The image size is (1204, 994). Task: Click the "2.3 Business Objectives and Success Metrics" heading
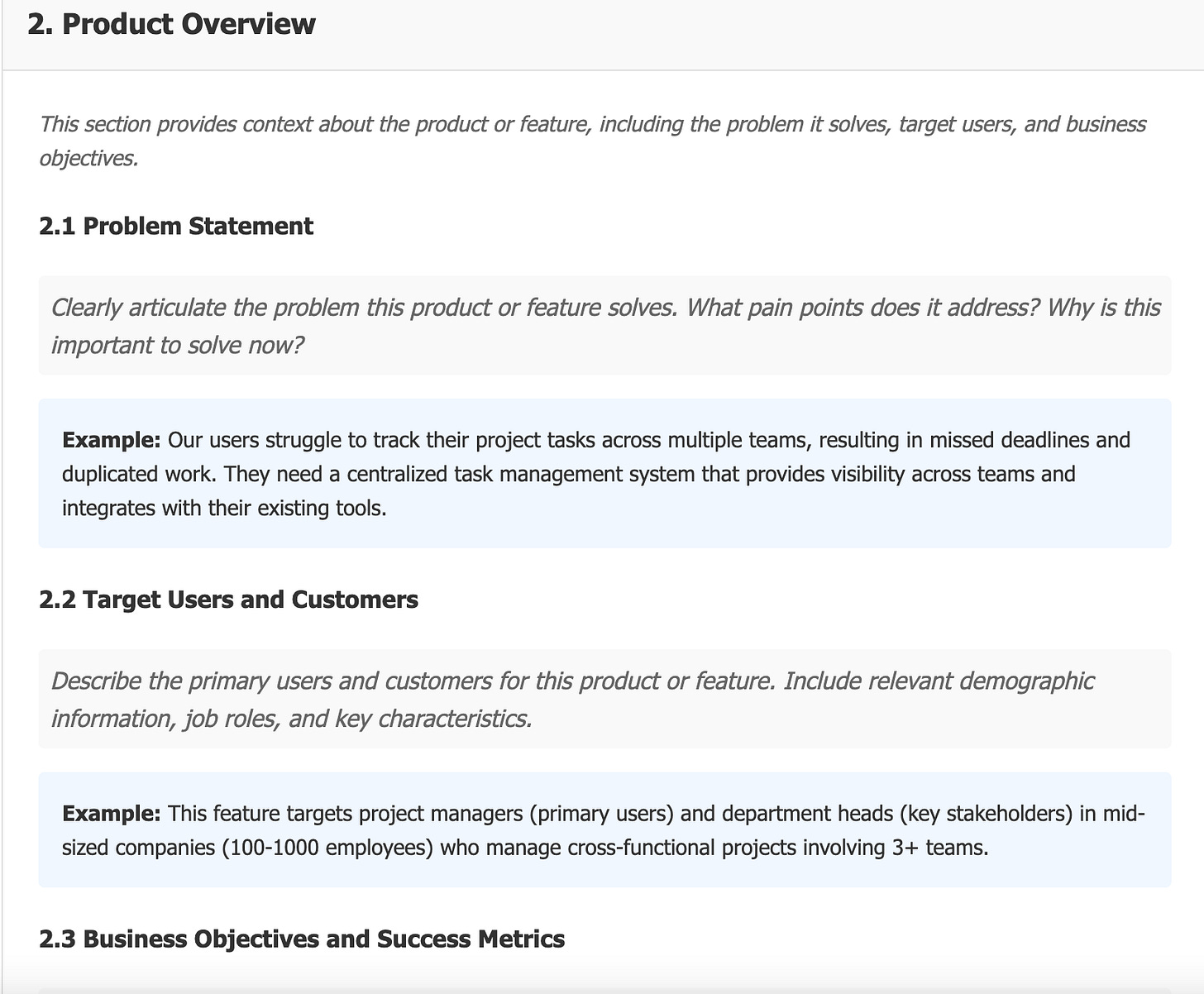click(x=302, y=939)
